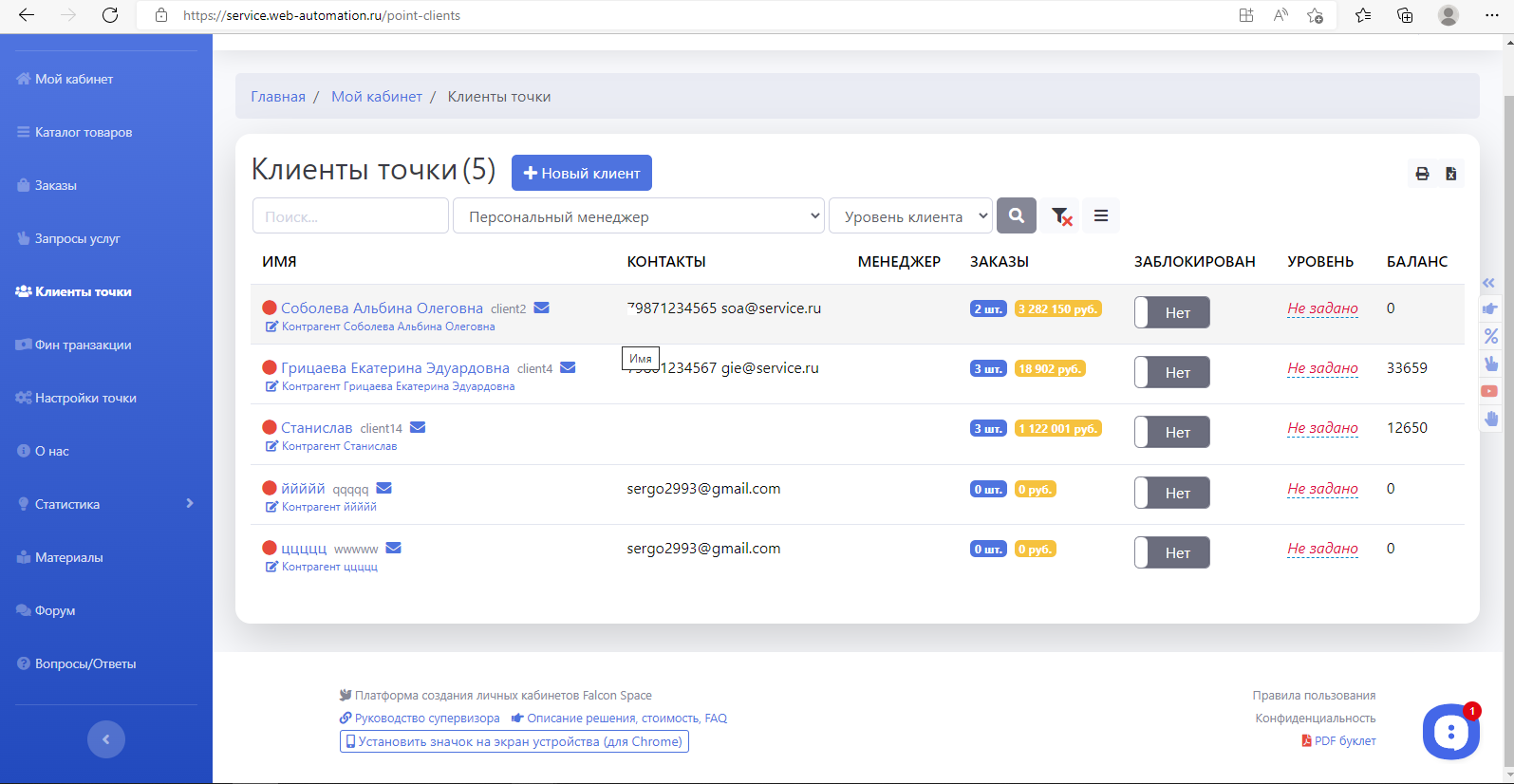The width and height of the screenshot is (1514, 784).
Task: Click the Поиск search input field
Action: coord(349,216)
